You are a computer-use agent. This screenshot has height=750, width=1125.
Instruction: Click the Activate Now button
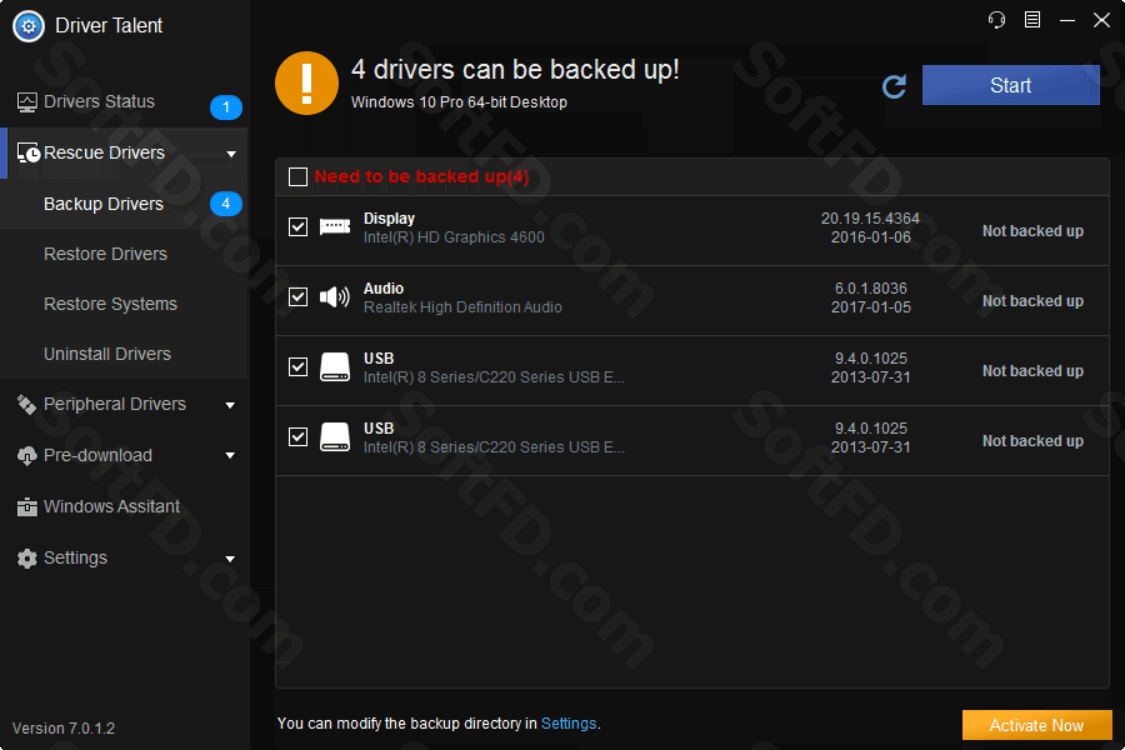pos(1036,726)
